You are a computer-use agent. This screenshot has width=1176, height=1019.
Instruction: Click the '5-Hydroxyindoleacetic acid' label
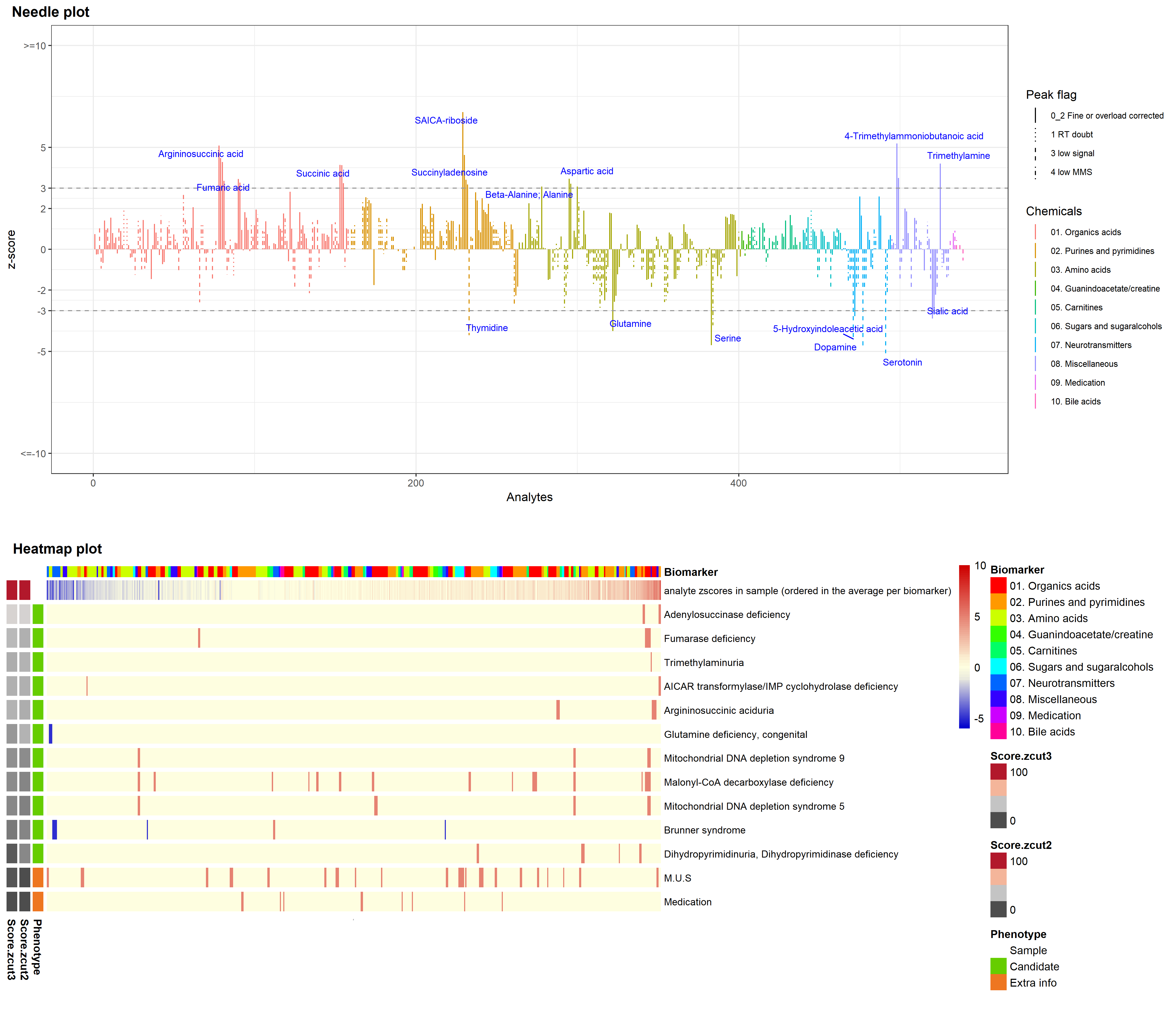pos(827,329)
